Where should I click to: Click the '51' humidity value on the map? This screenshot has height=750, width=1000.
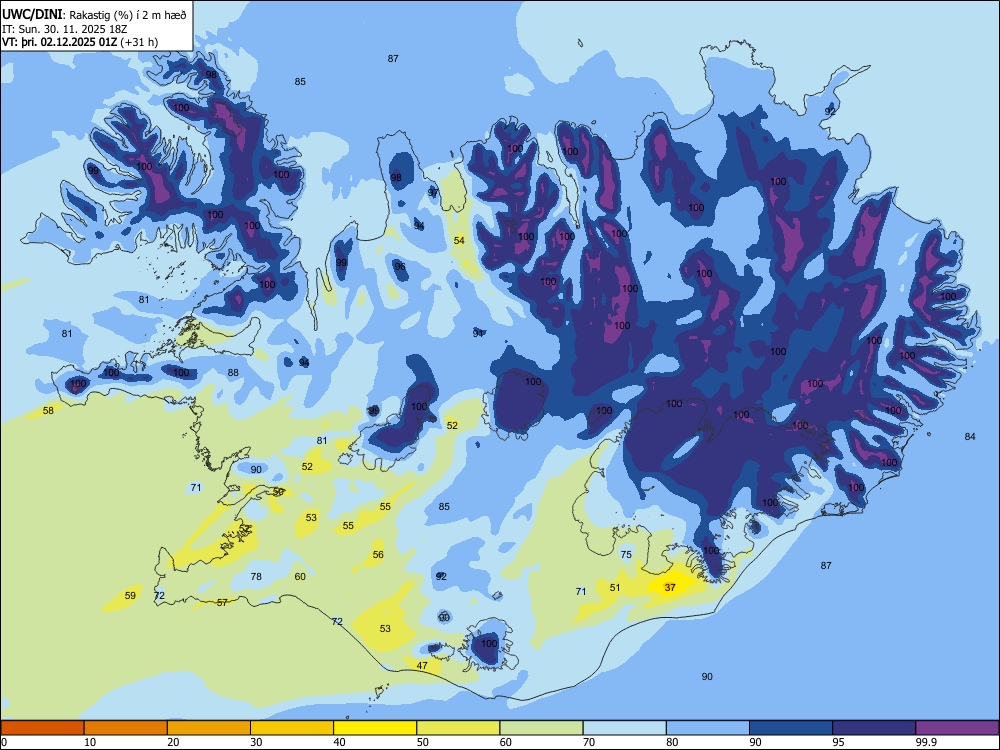tap(615, 587)
